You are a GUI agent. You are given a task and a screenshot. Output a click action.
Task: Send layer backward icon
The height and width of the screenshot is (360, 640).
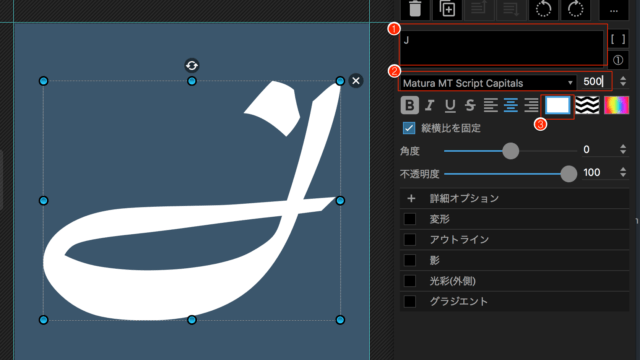point(511,9)
